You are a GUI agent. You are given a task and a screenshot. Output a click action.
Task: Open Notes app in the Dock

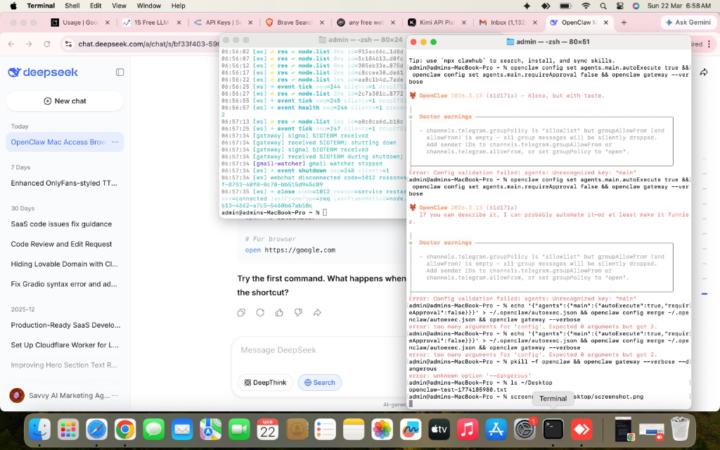tap(354, 429)
